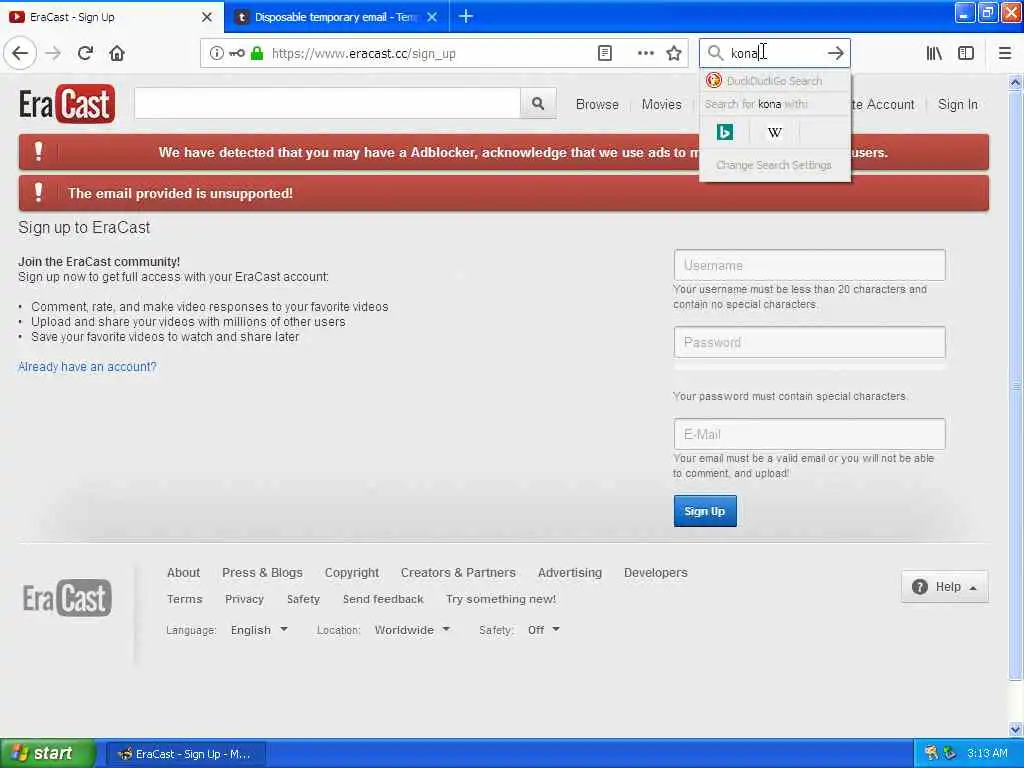The image size is (1024, 768).
Task: Open the Copyright footer link
Action: [351, 573]
